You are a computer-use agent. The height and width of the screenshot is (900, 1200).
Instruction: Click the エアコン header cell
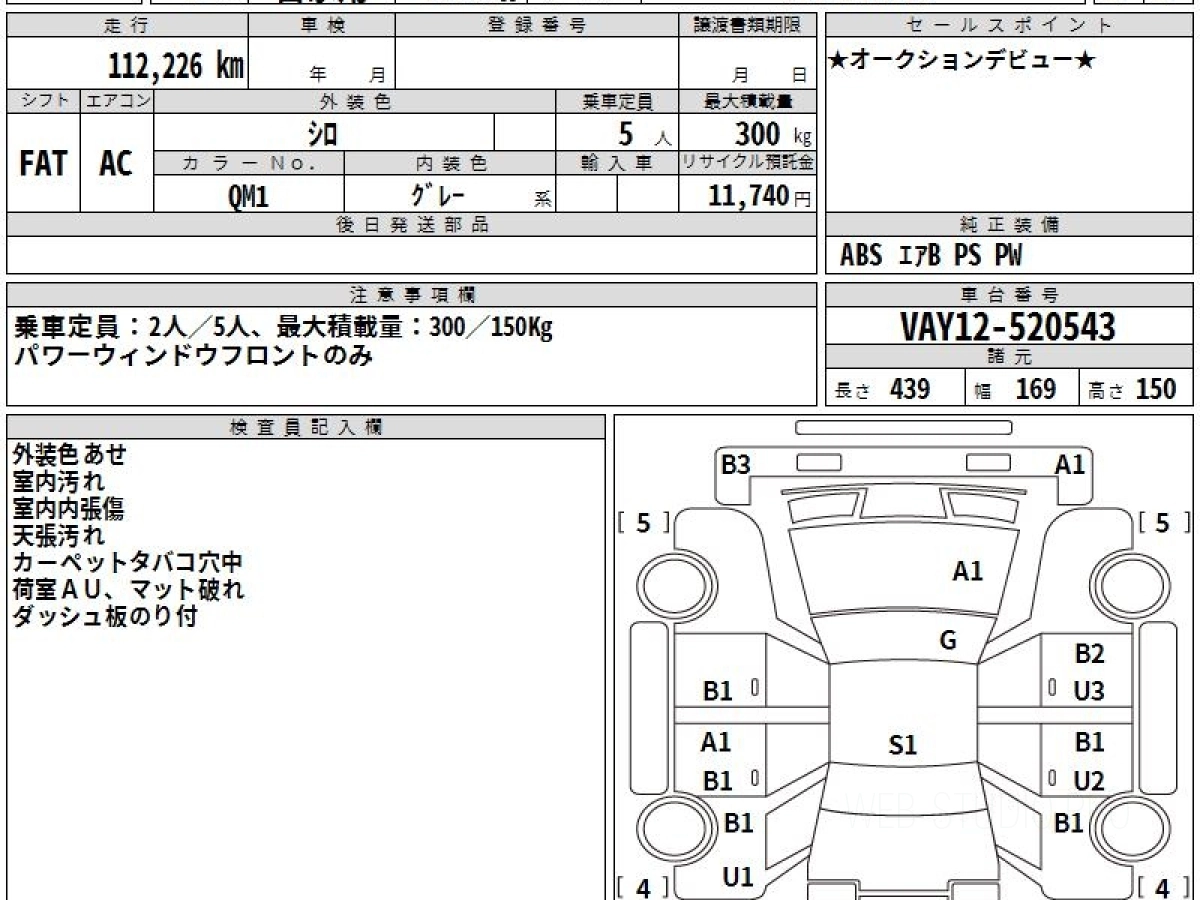pos(117,101)
